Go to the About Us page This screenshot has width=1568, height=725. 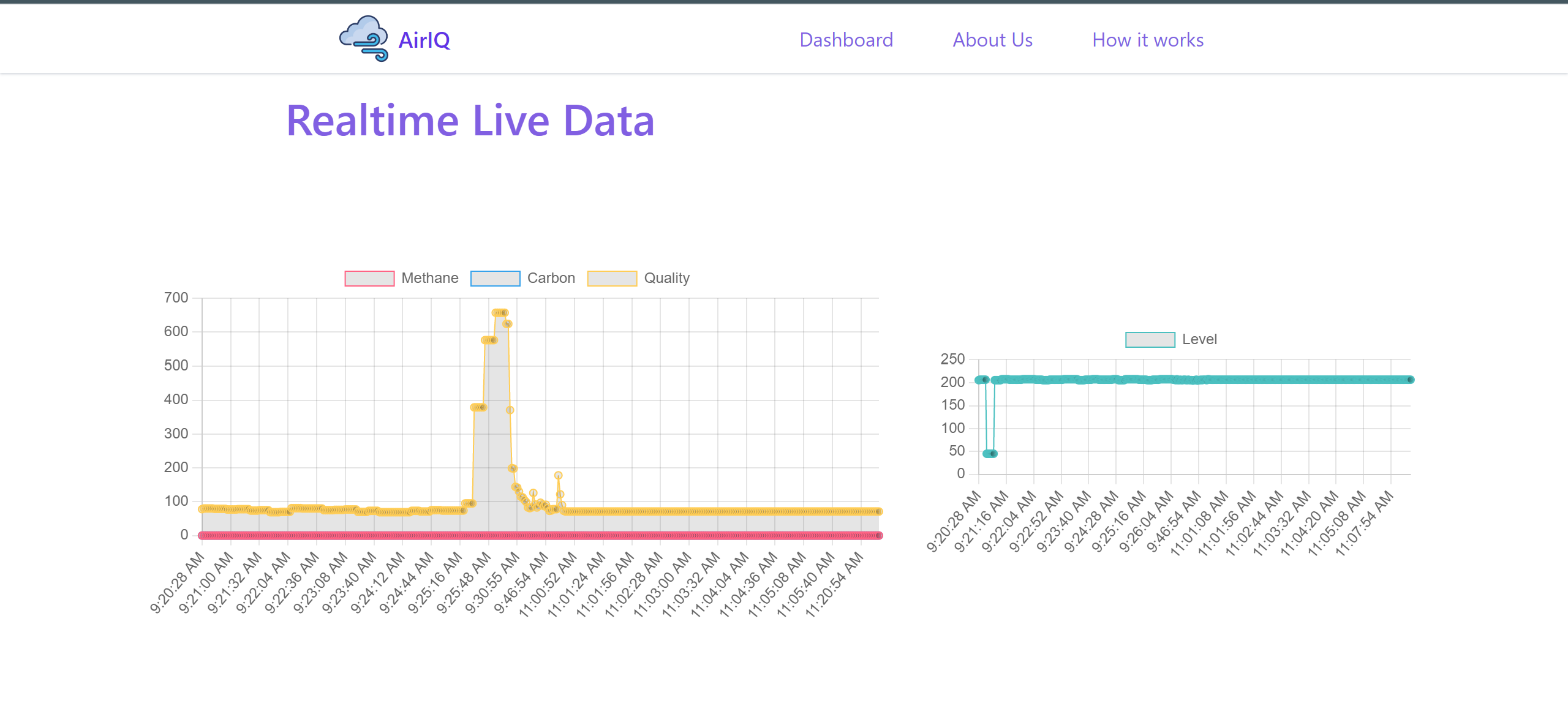click(992, 40)
